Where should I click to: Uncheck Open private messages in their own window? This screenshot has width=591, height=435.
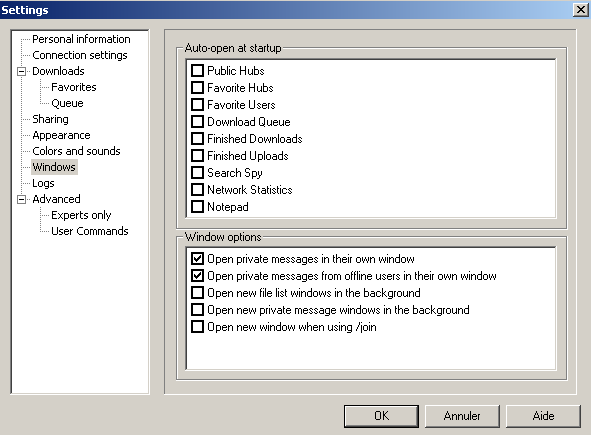tap(197, 259)
